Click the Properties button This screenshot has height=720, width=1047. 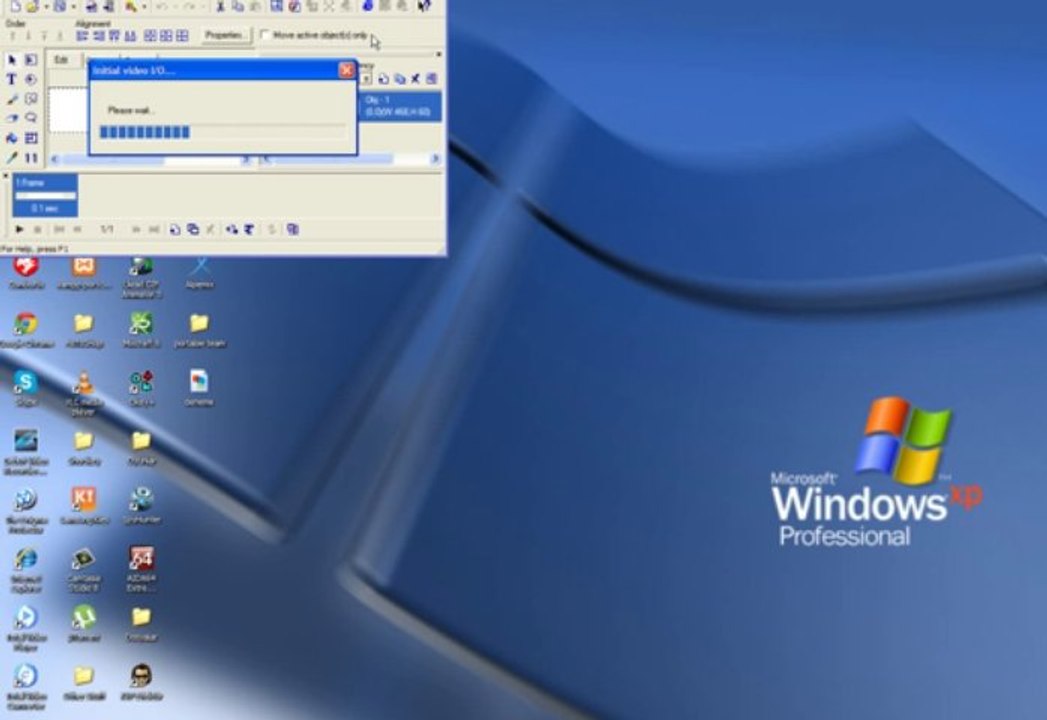(224, 35)
